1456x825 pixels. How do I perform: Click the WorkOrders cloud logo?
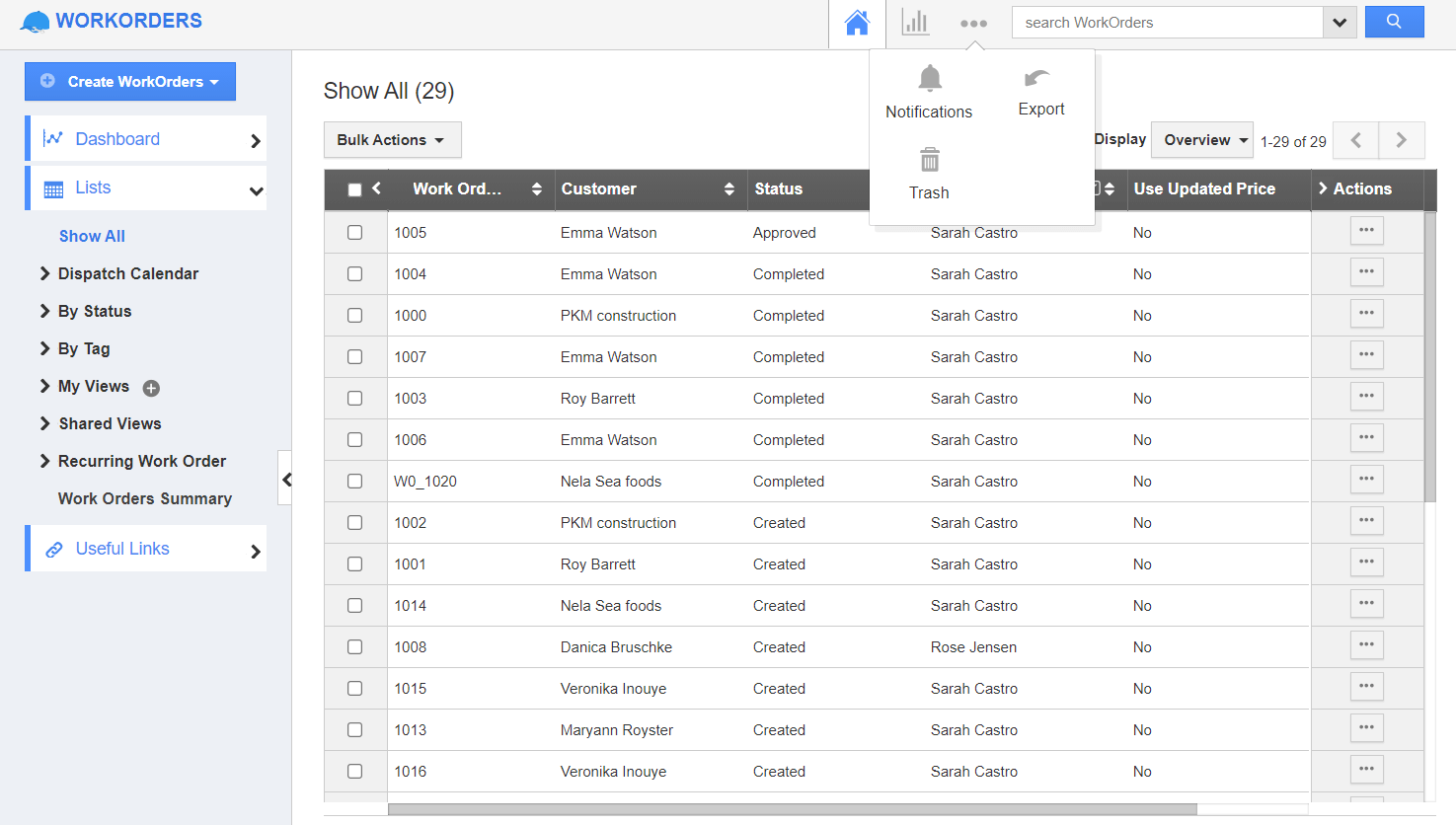tap(36, 20)
